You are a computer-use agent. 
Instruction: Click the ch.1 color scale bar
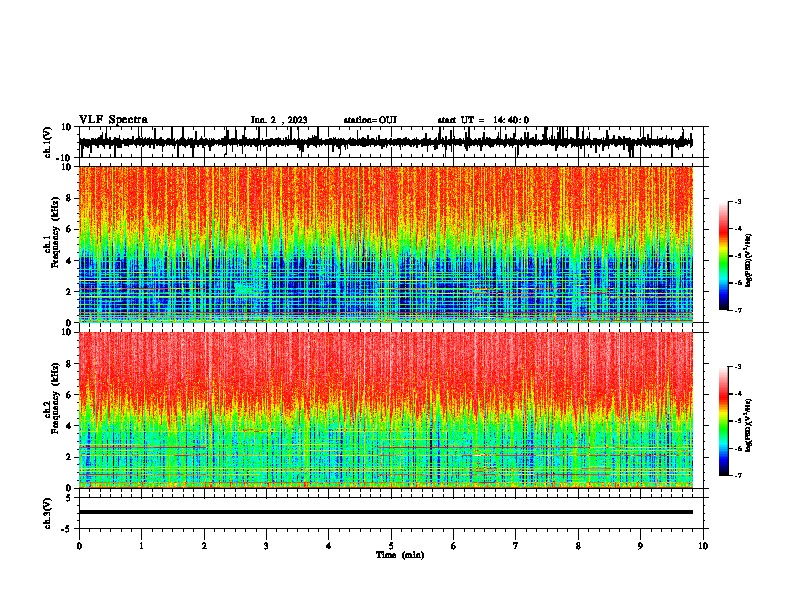point(724,256)
